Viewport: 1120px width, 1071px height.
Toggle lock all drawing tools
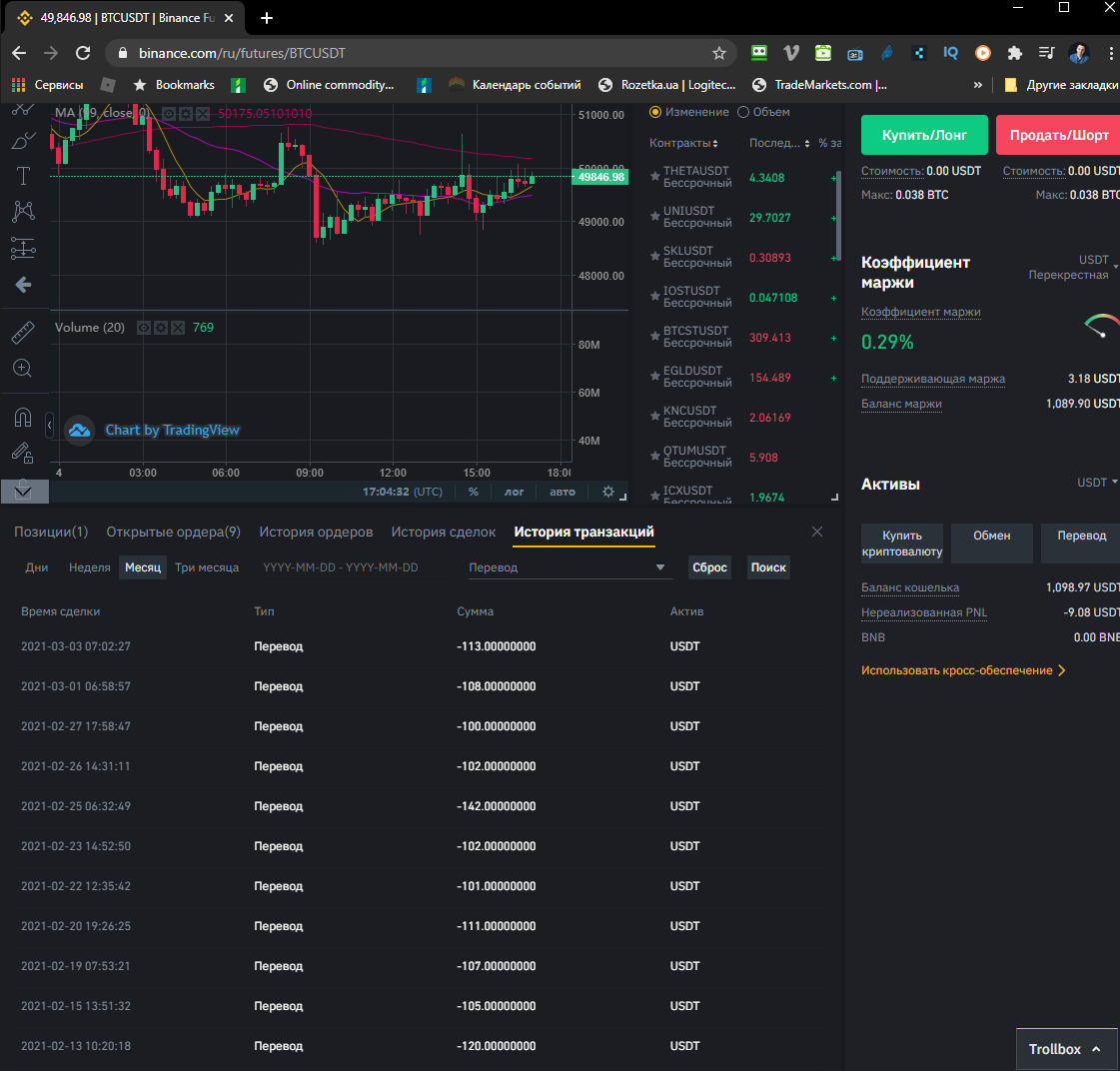tap(23, 453)
